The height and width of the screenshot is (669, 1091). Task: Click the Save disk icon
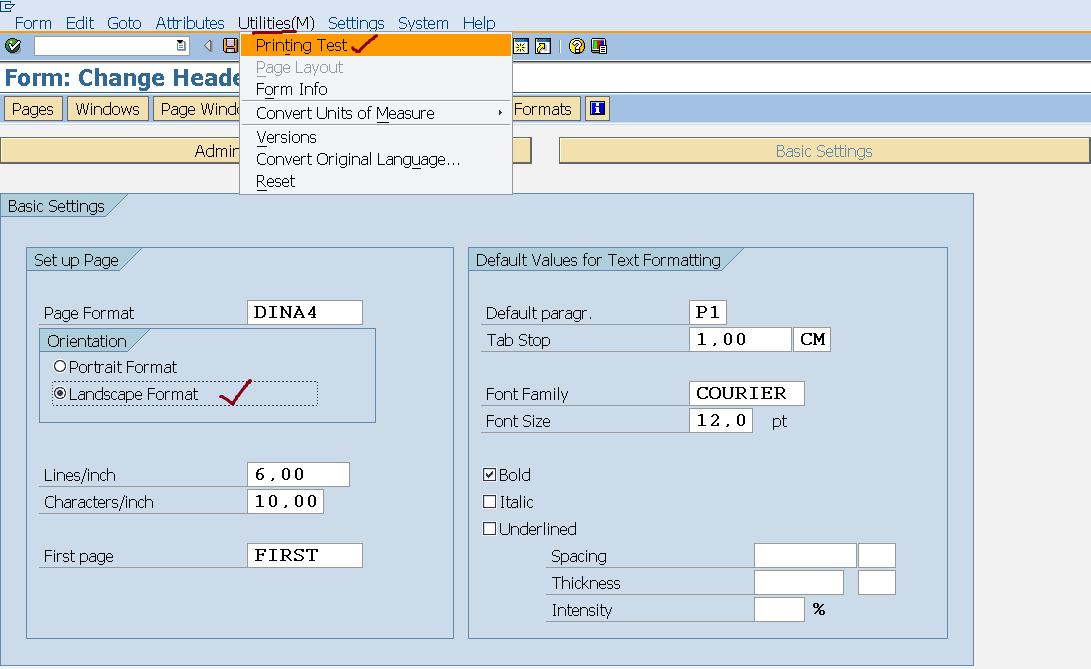pos(231,46)
